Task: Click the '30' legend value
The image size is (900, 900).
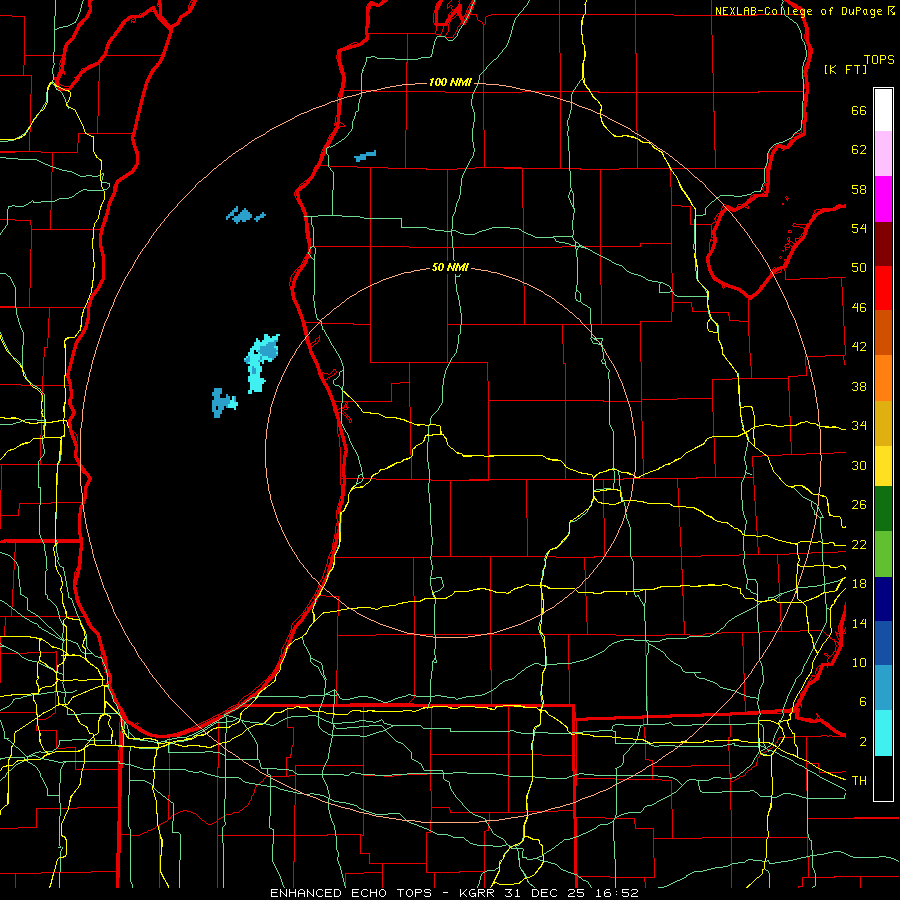Action: [x=859, y=465]
